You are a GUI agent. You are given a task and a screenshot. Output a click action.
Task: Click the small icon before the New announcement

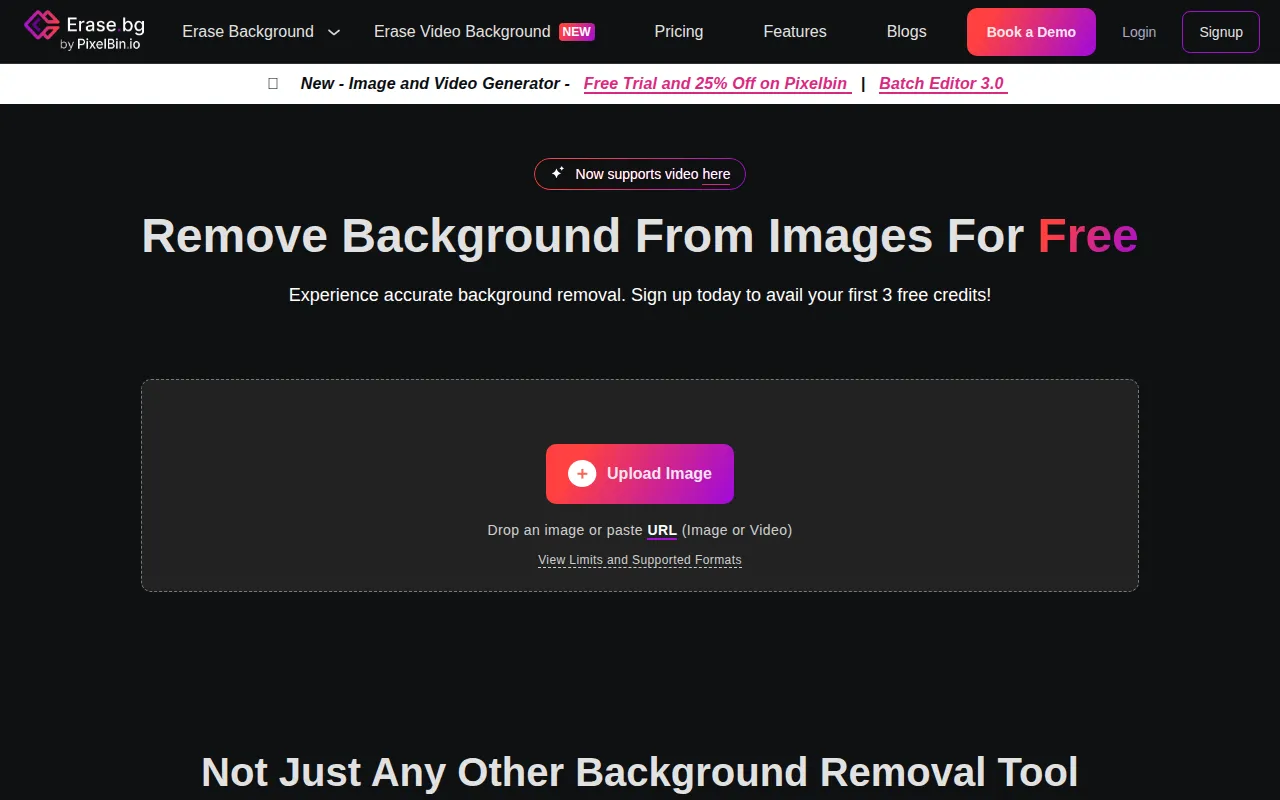click(x=273, y=84)
